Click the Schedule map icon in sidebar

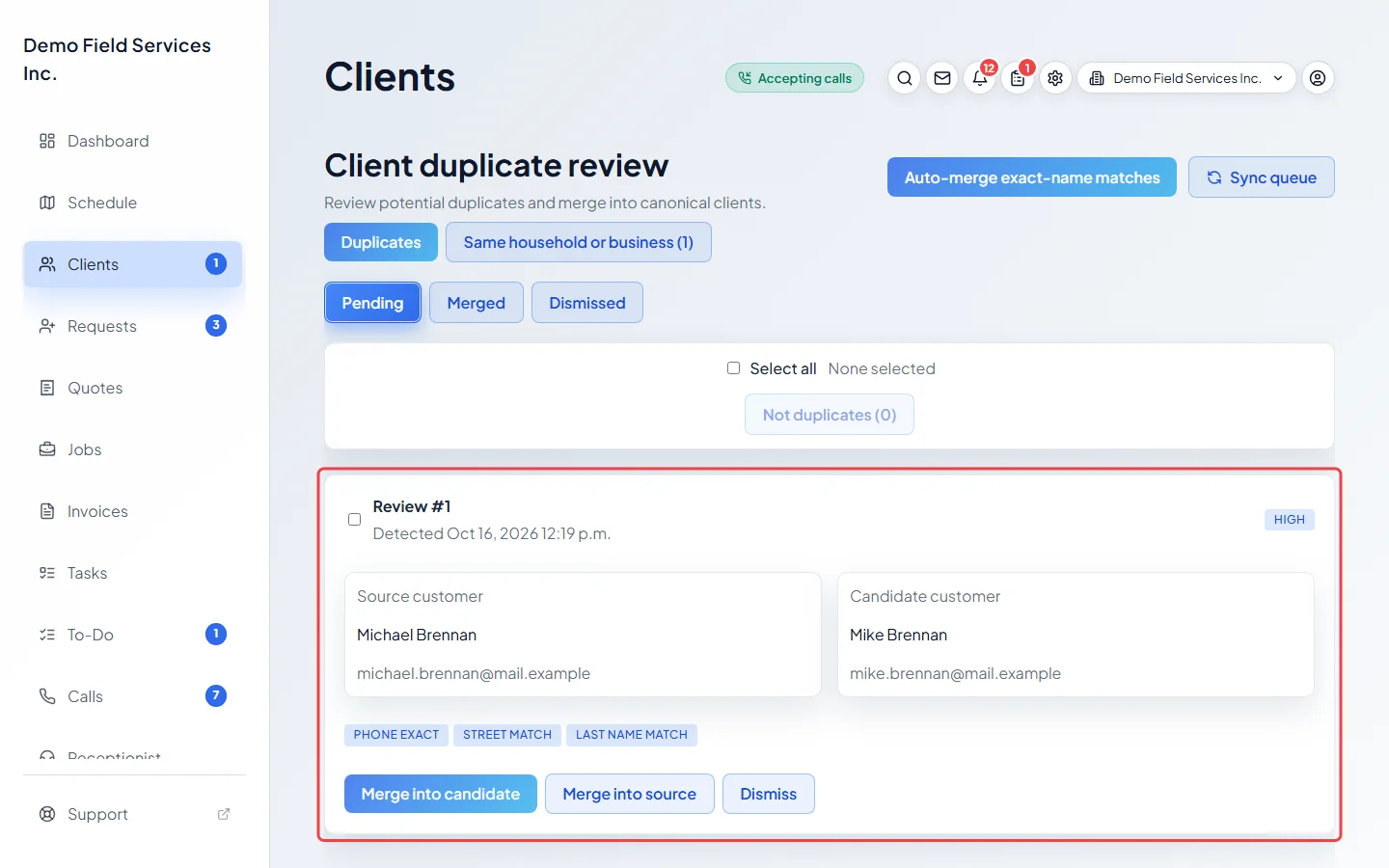coord(47,203)
